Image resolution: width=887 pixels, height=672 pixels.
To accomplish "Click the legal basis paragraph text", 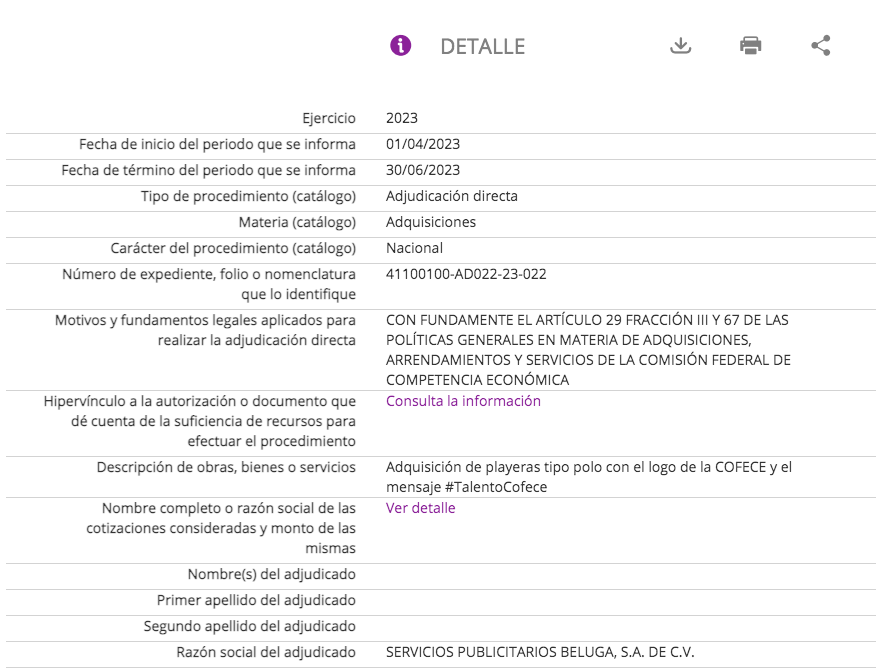I will click(x=588, y=350).
